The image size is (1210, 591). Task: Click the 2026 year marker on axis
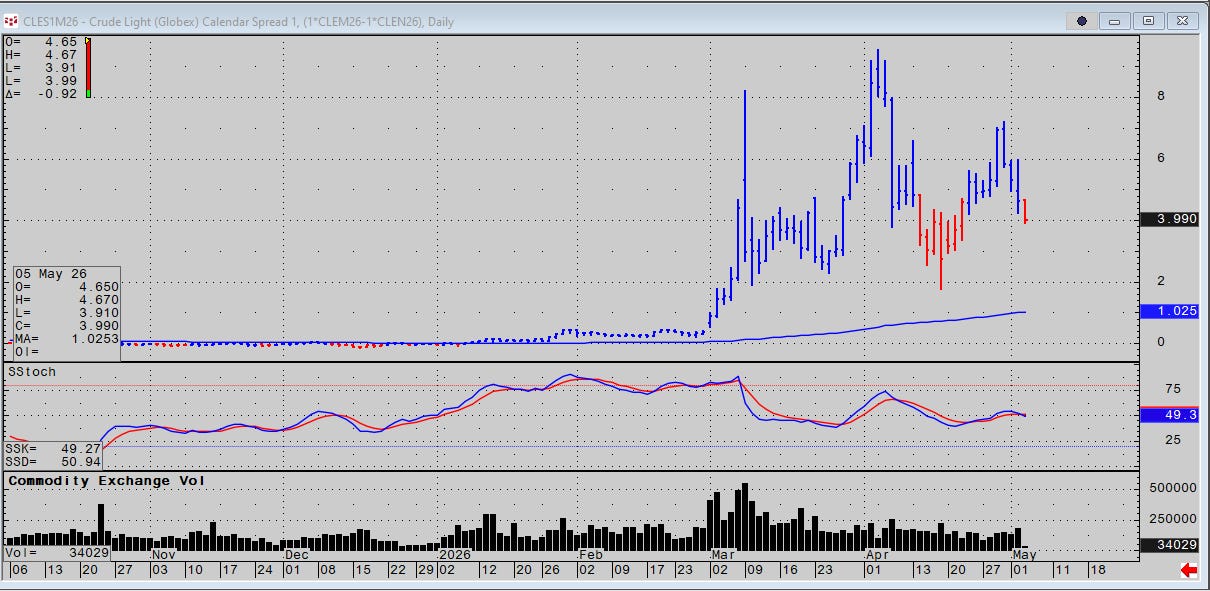(x=455, y=553)
